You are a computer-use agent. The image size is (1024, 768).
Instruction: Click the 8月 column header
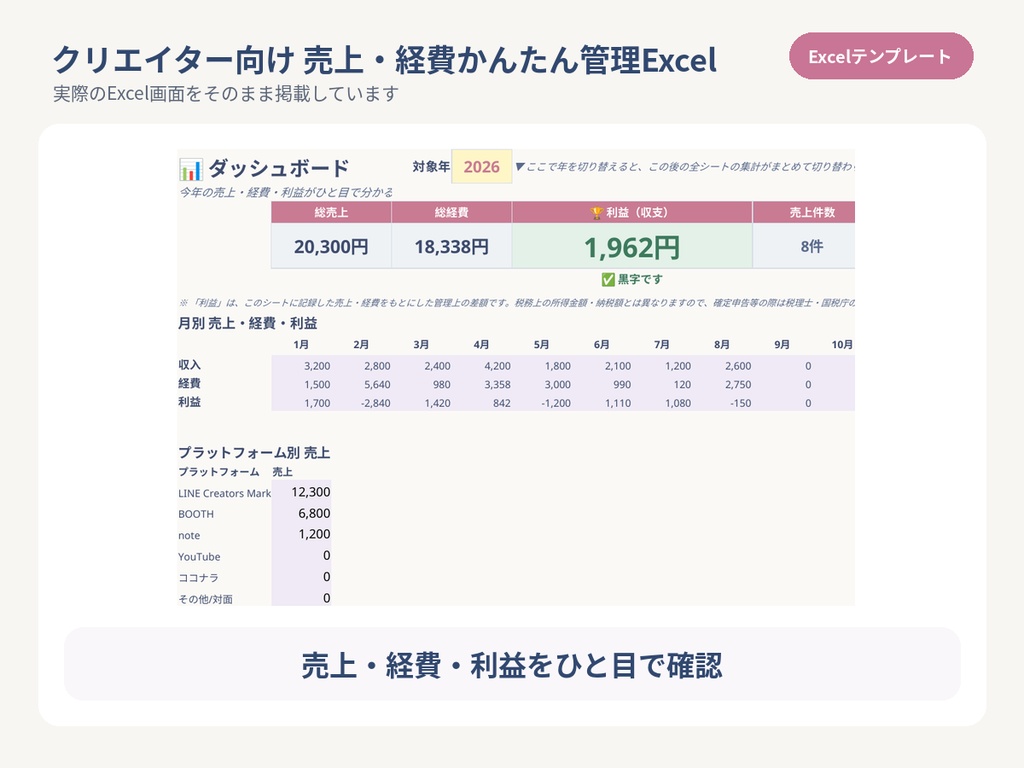[x=722, y=344]
